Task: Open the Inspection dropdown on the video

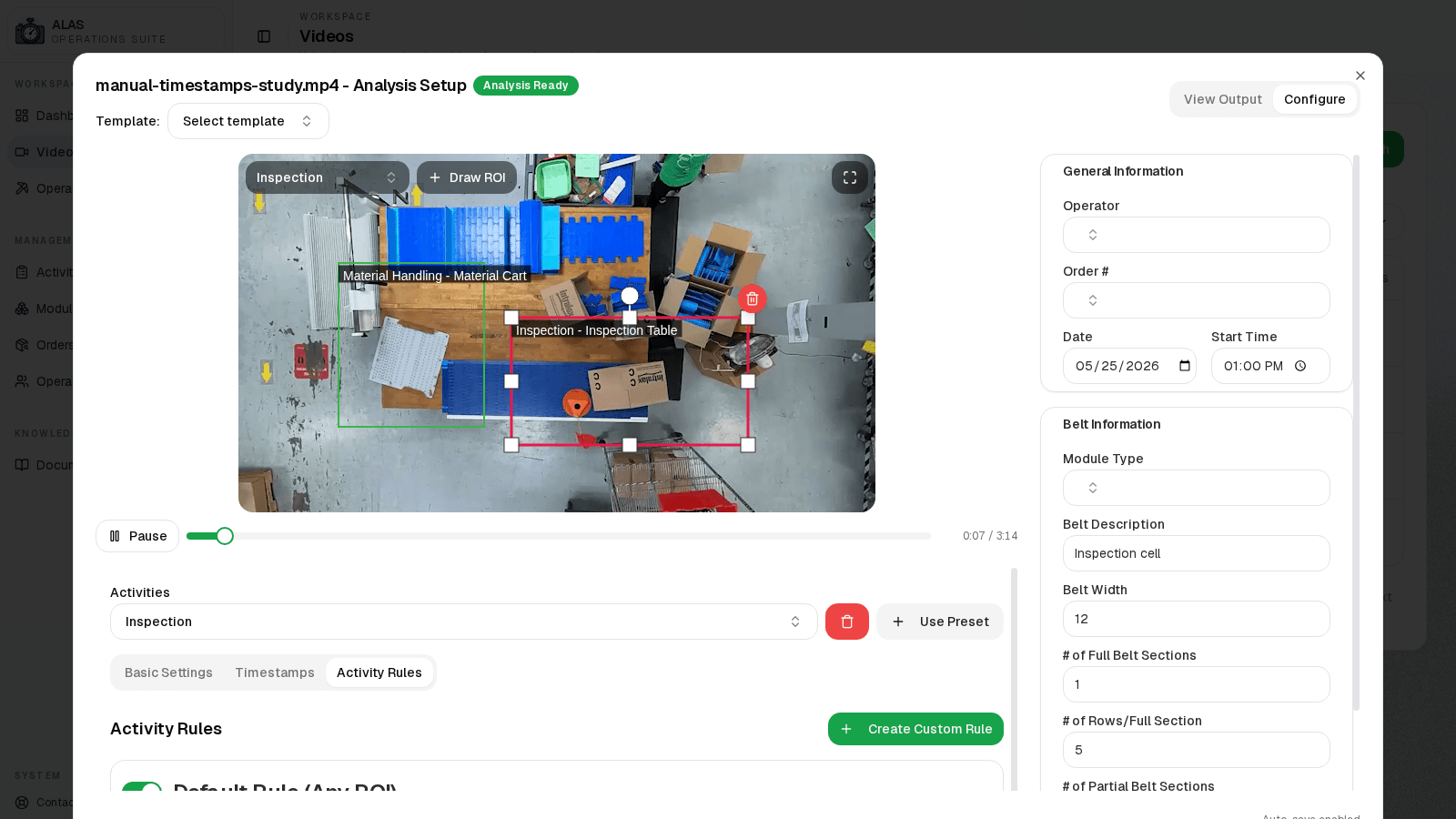Action: click(x=328, y=177)
